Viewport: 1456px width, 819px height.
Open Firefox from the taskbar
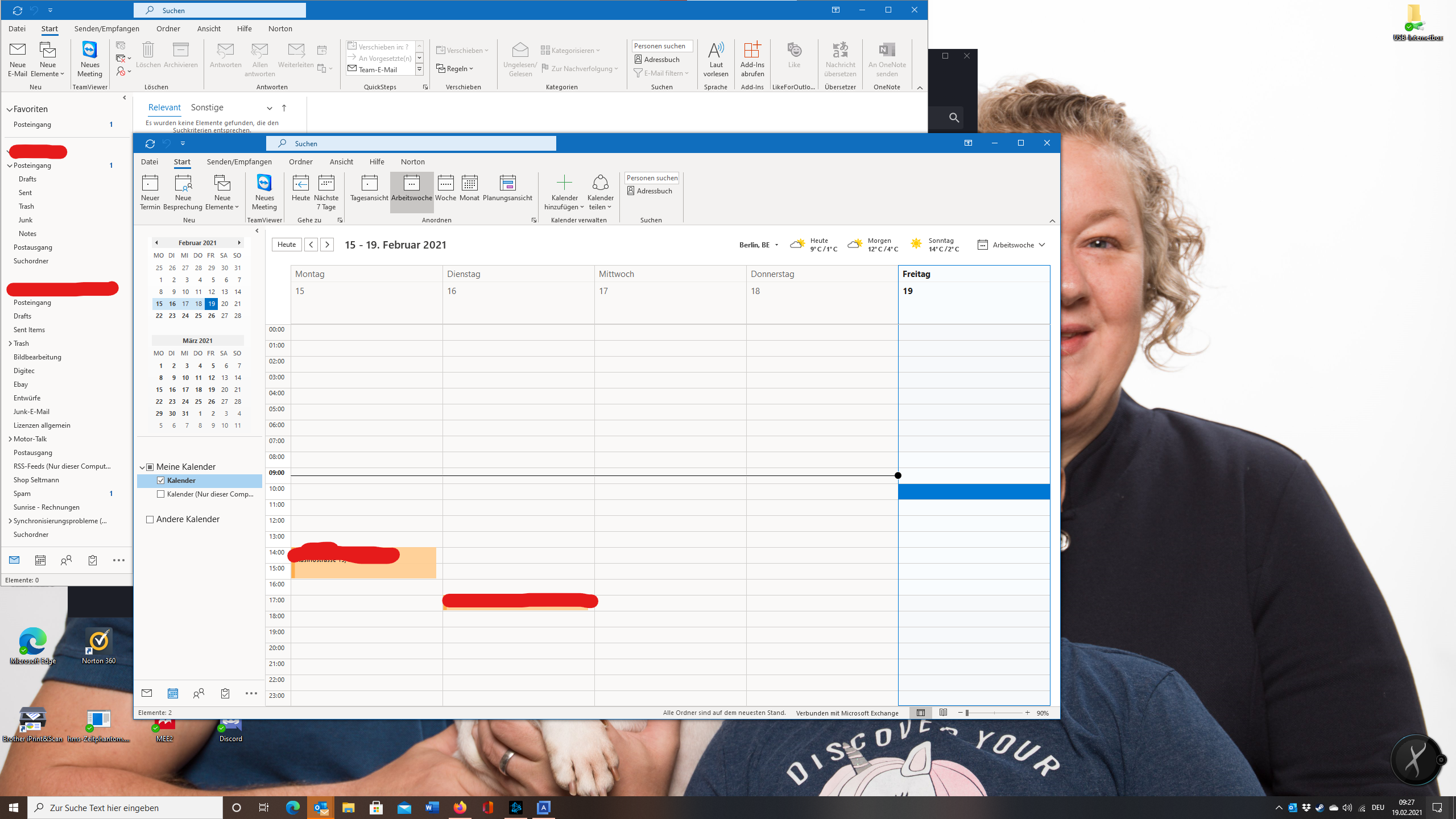click(460, 808)
